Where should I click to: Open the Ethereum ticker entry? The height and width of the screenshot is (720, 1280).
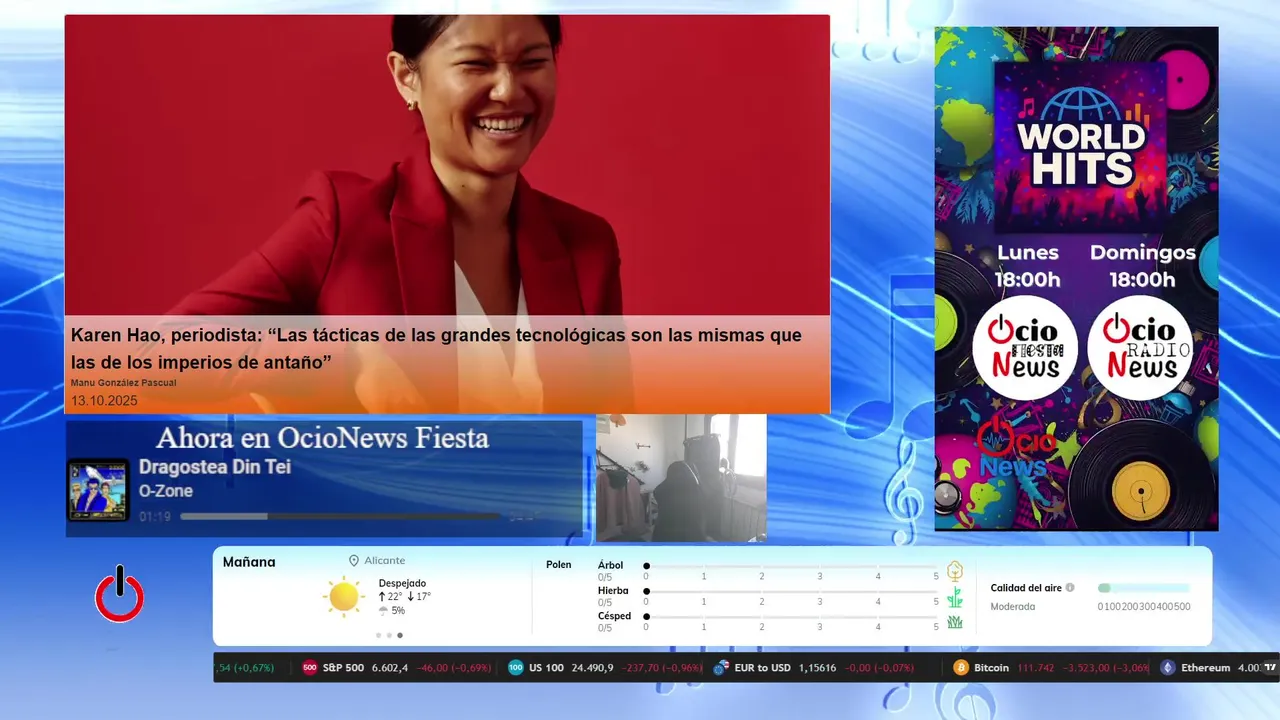1210,668
